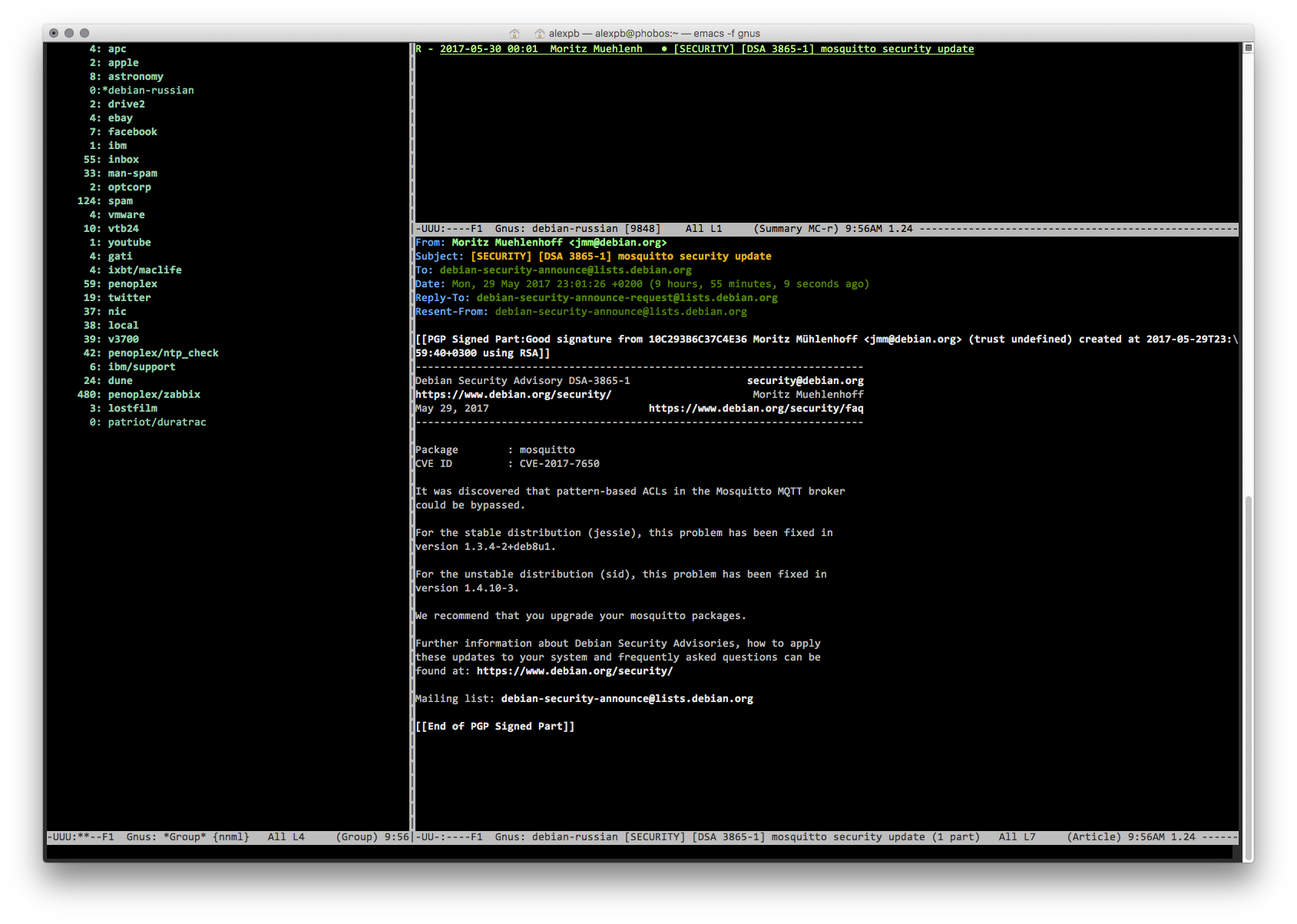Screen dimensions: 1297x924
Task: Follow the security link after 'found at:'
Action: click(574, 671)
